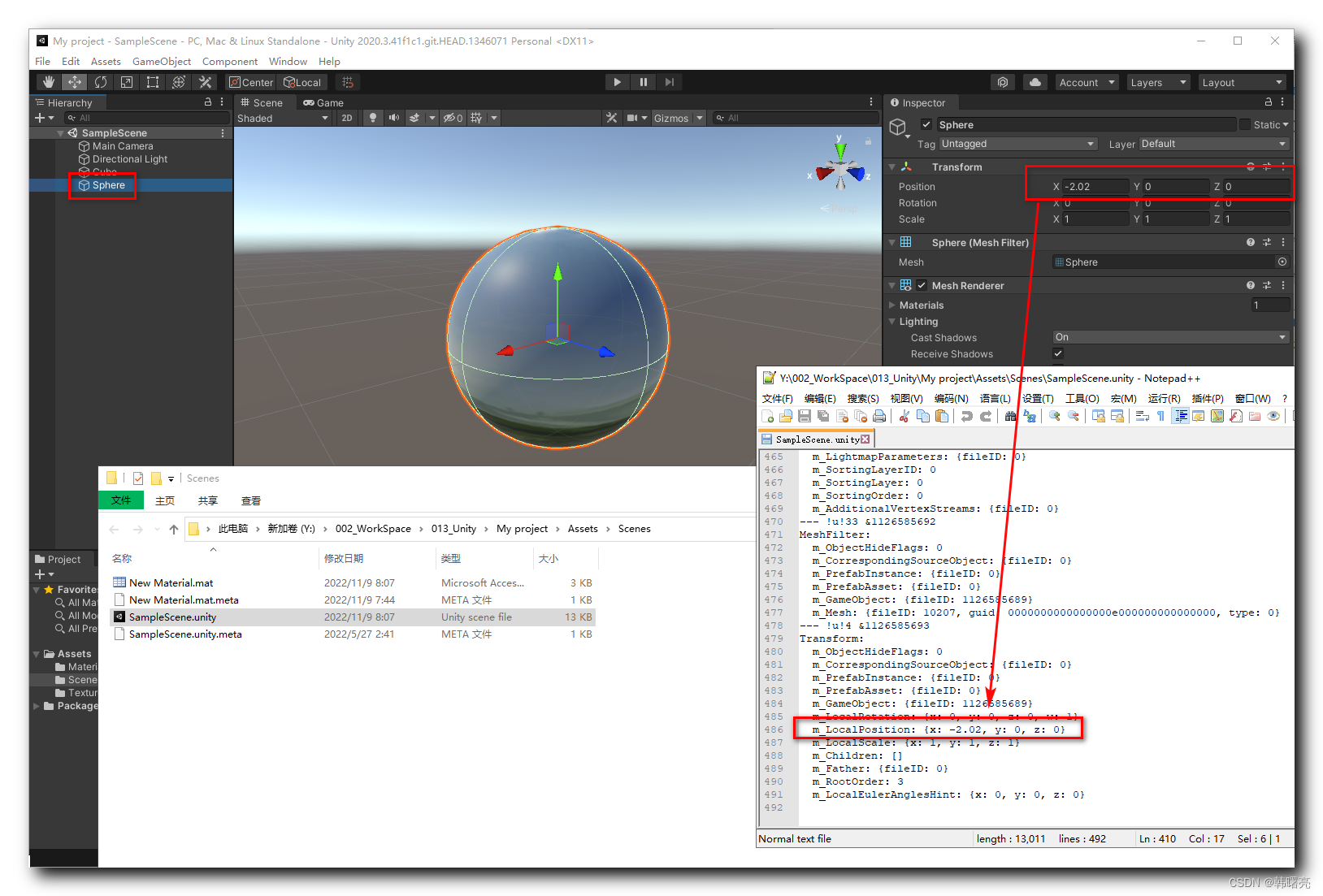Open the GameObject menu

point(162,61)
